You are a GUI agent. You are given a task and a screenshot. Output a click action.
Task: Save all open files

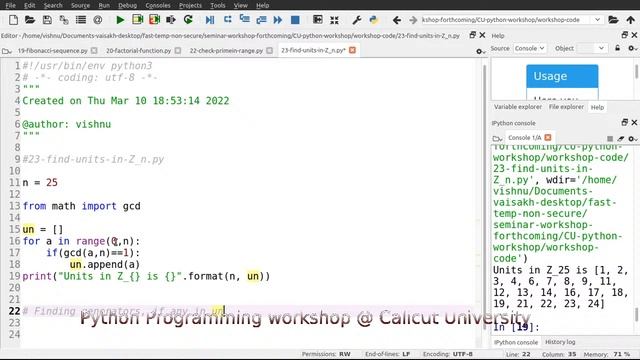tap(64, 20)
